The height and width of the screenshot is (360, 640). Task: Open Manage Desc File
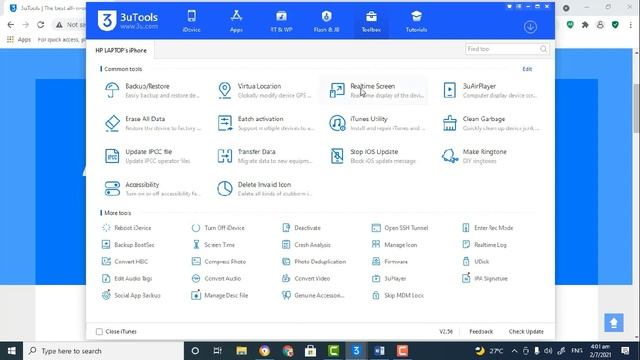pos(220,295)
